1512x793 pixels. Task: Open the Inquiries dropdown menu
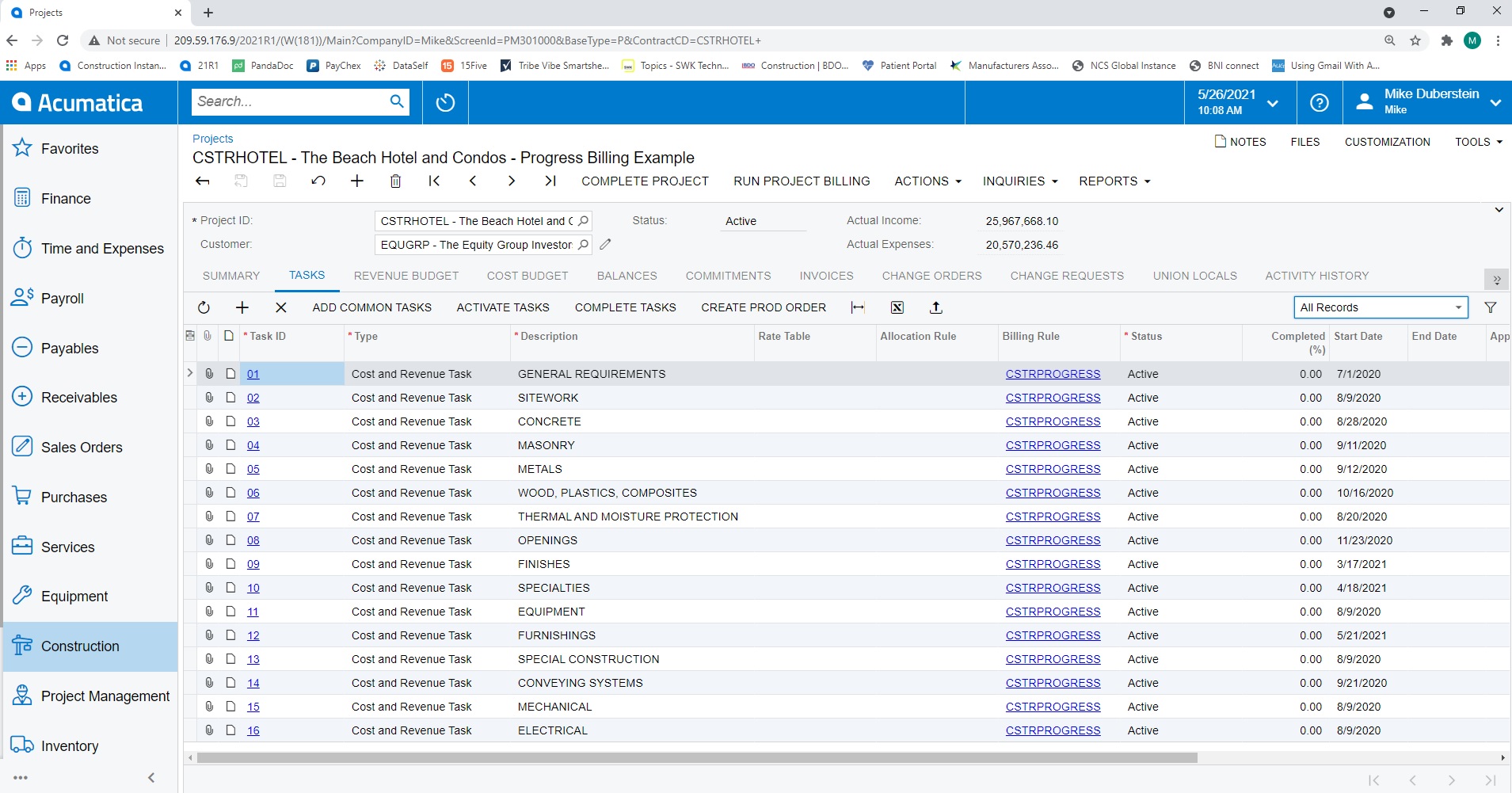click(x=1020, y=181)
